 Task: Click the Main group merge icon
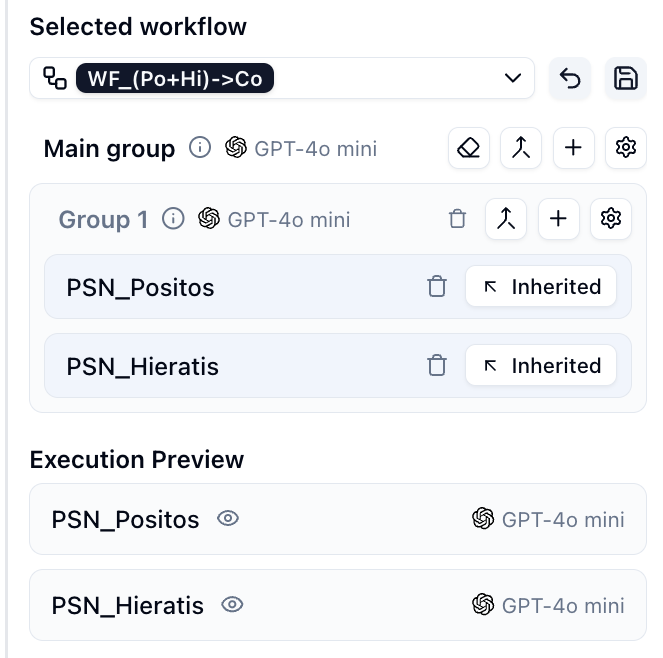[x=521, y=148]
